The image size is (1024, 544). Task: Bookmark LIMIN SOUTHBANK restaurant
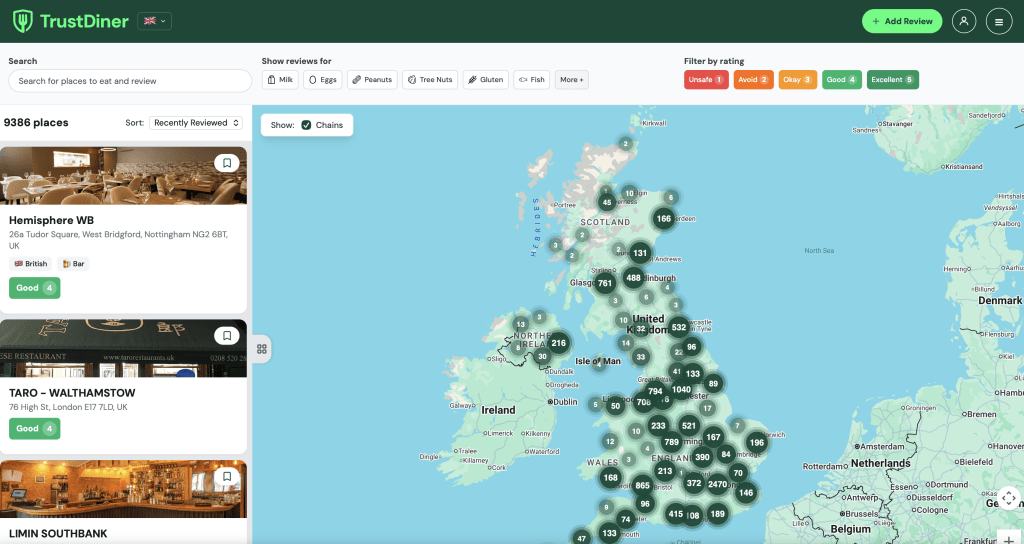227,477
